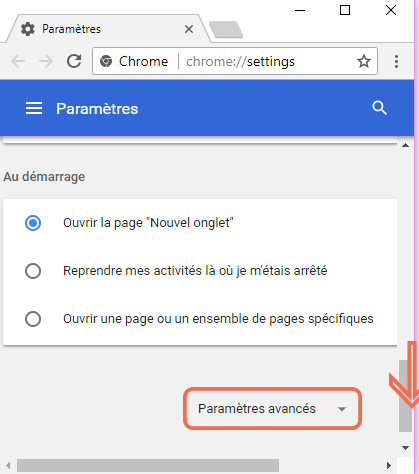Open Chrome's three-dot menu
The image size is (419, 474).
click(x=396, y=61)
